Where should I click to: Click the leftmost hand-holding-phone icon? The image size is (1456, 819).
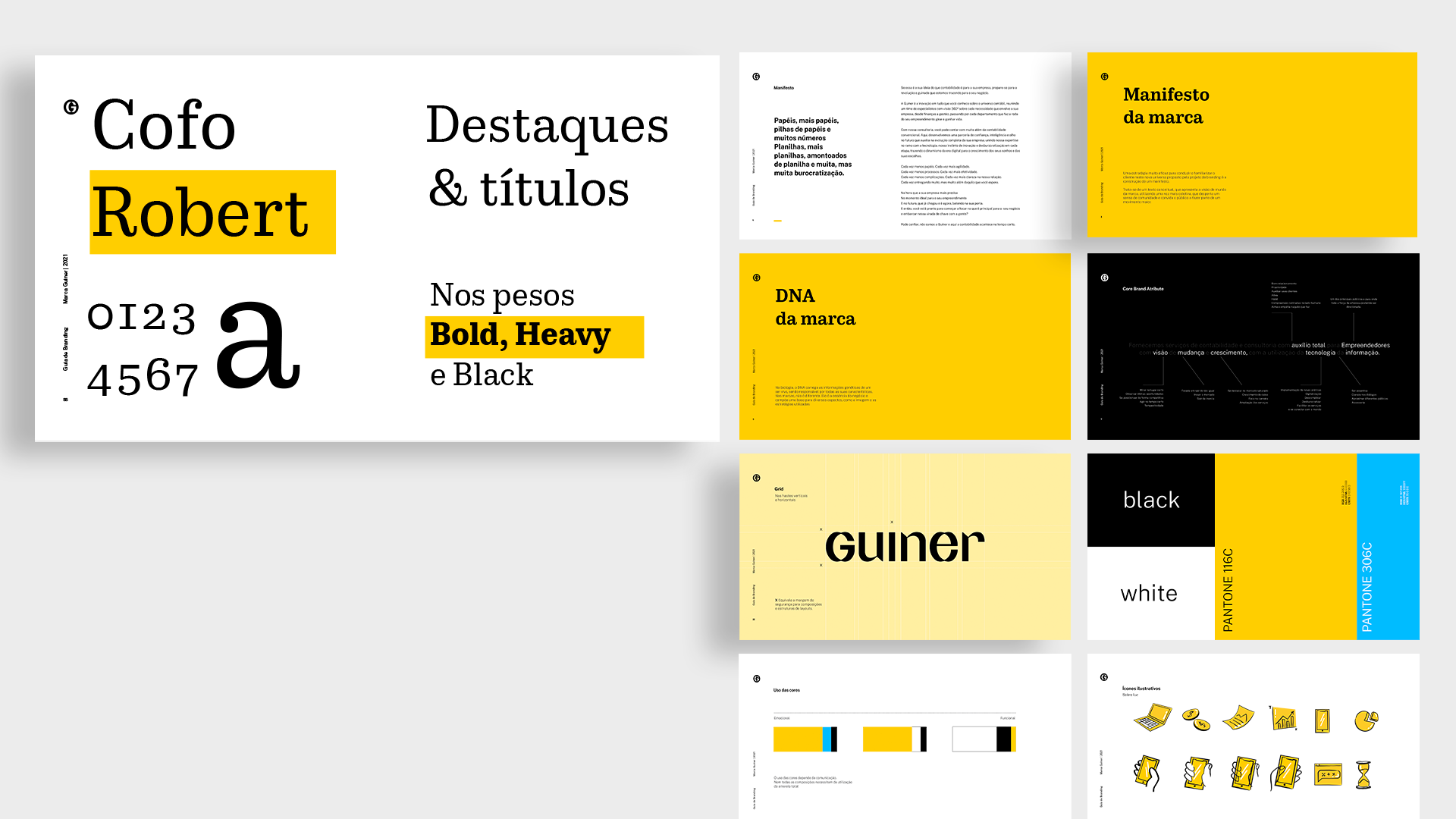tap(1147, 773)
